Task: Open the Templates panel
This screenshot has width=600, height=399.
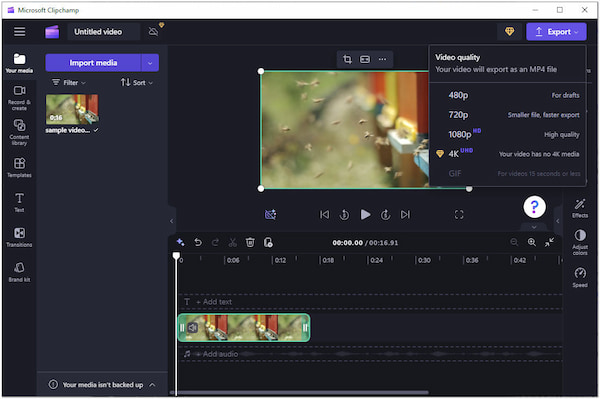Action: [x=19, y=168]
